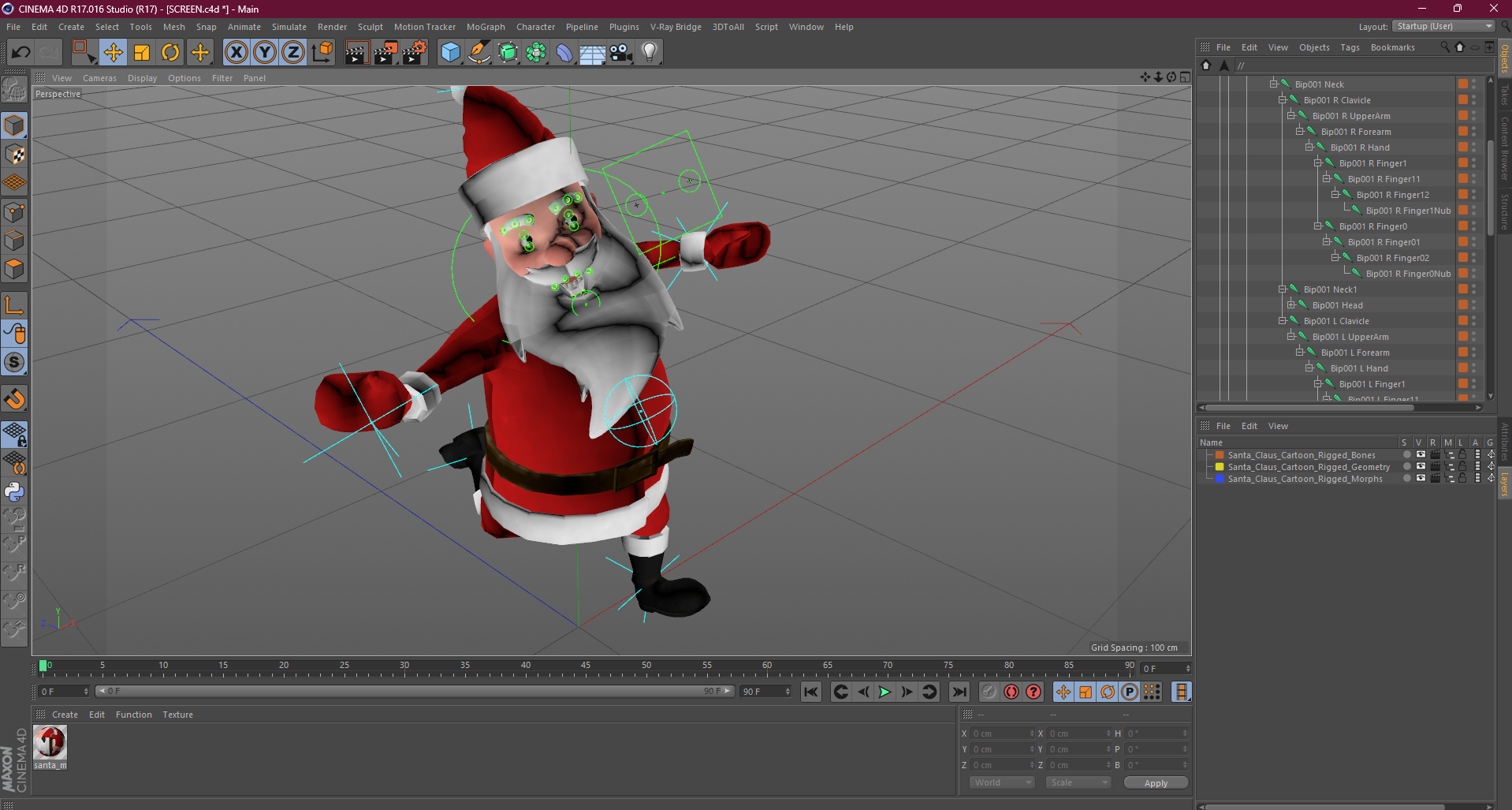Select the Live Selection tool
This screenshot has width=1512, height=810.
(x=84, y=53)
